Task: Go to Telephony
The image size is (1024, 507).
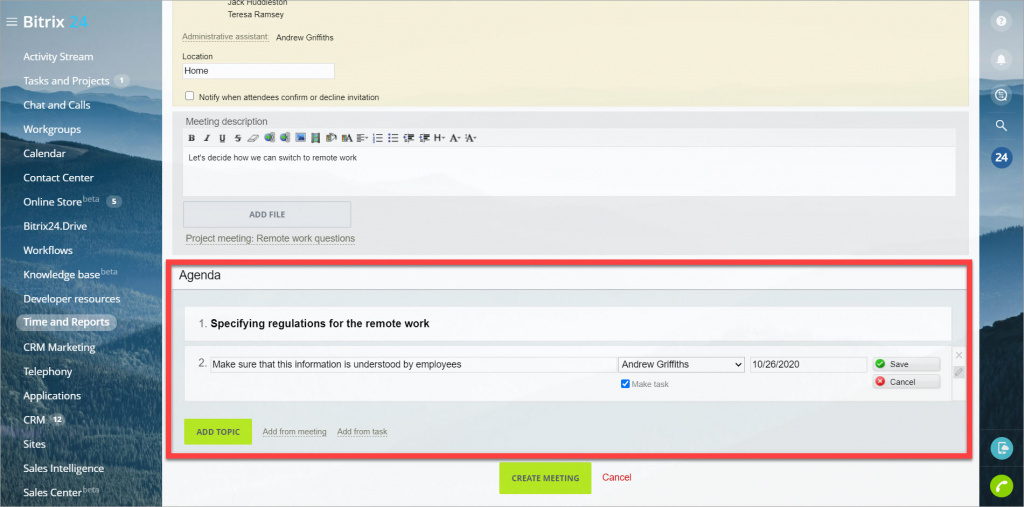Action: point(47,372)
